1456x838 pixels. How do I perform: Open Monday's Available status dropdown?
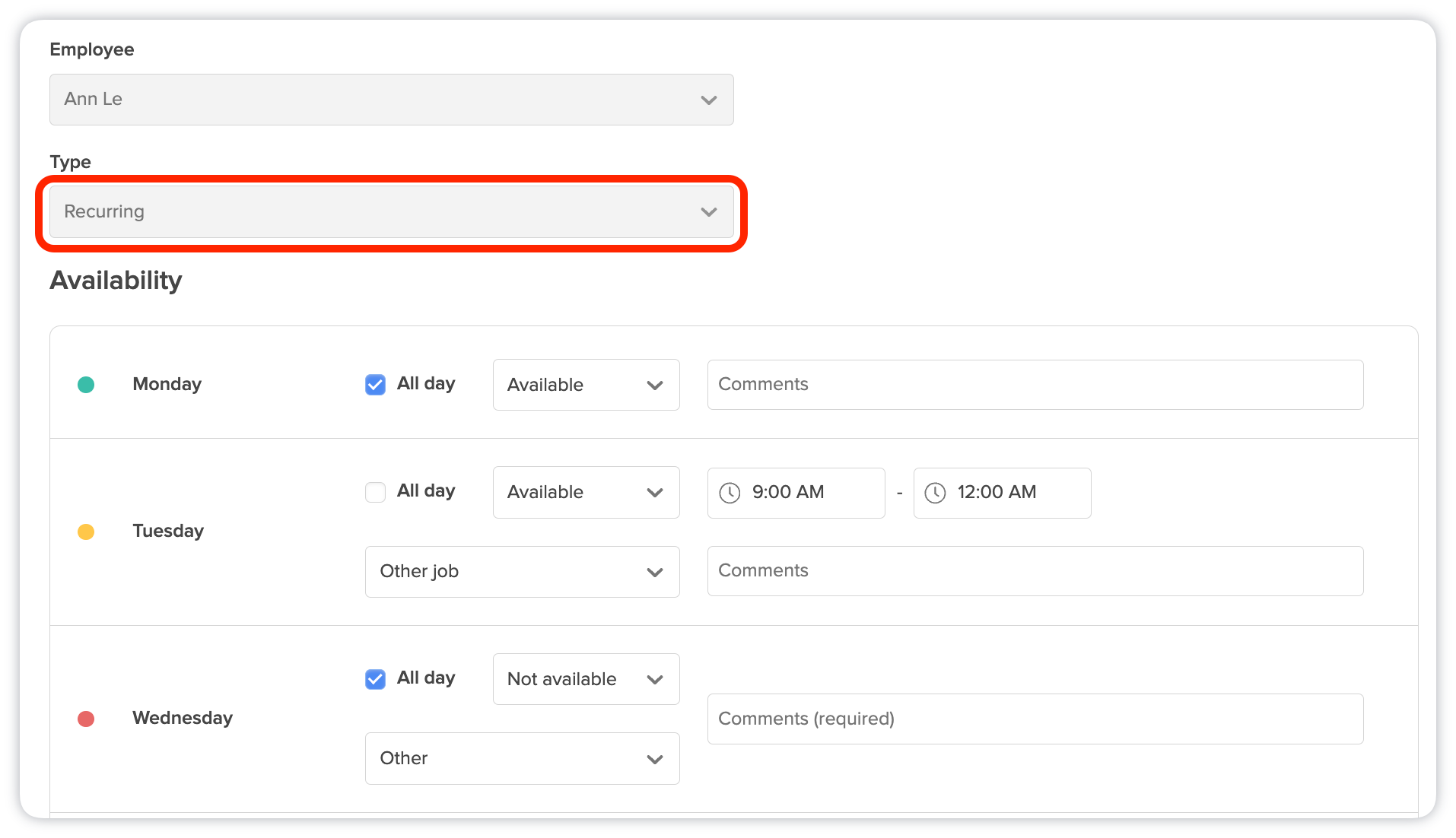586,385
